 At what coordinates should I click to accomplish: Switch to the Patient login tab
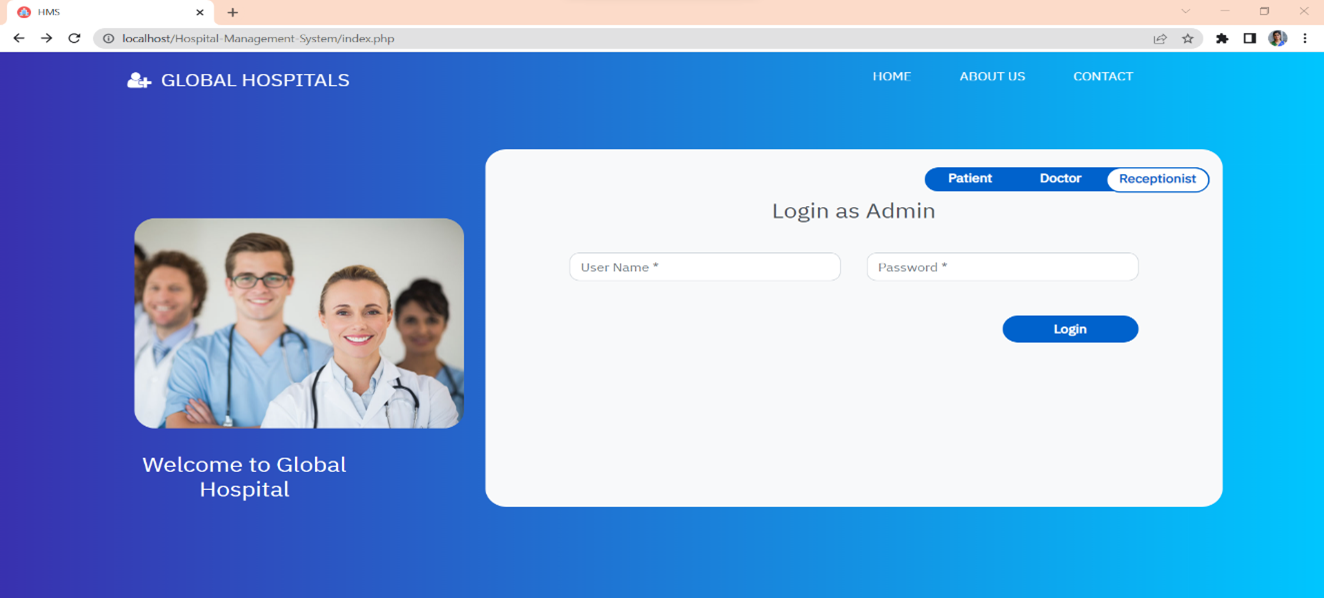(x=968, y=179)
